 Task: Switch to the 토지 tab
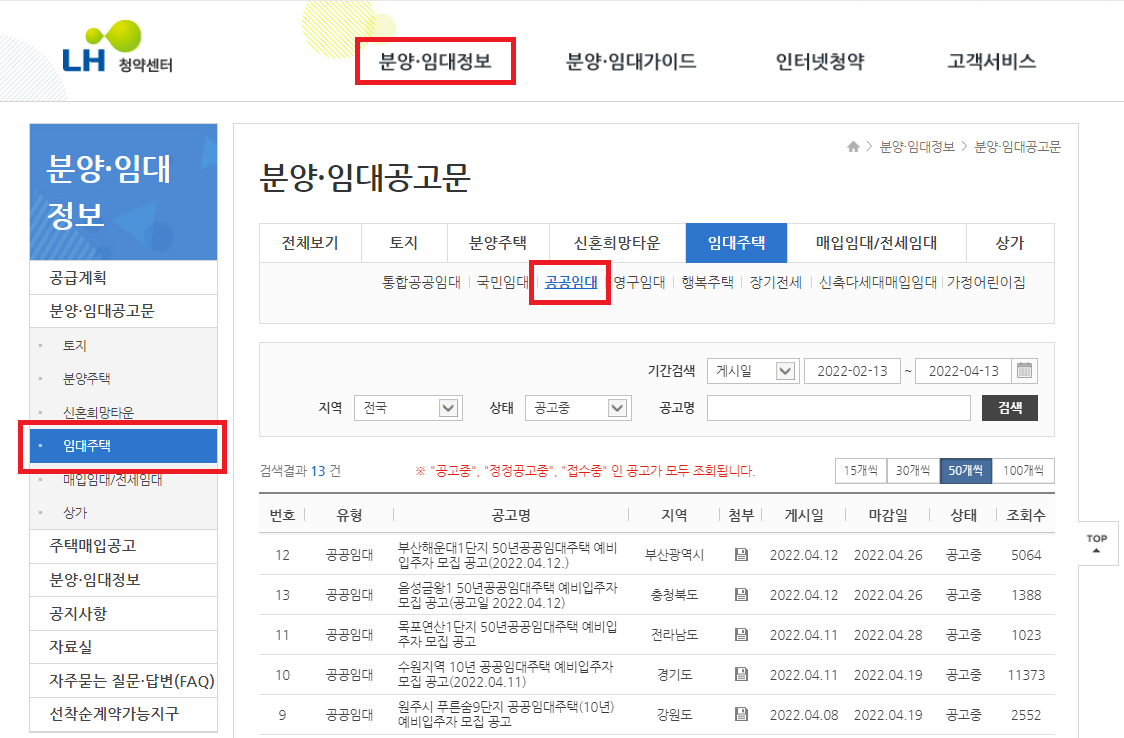(404, 243)
